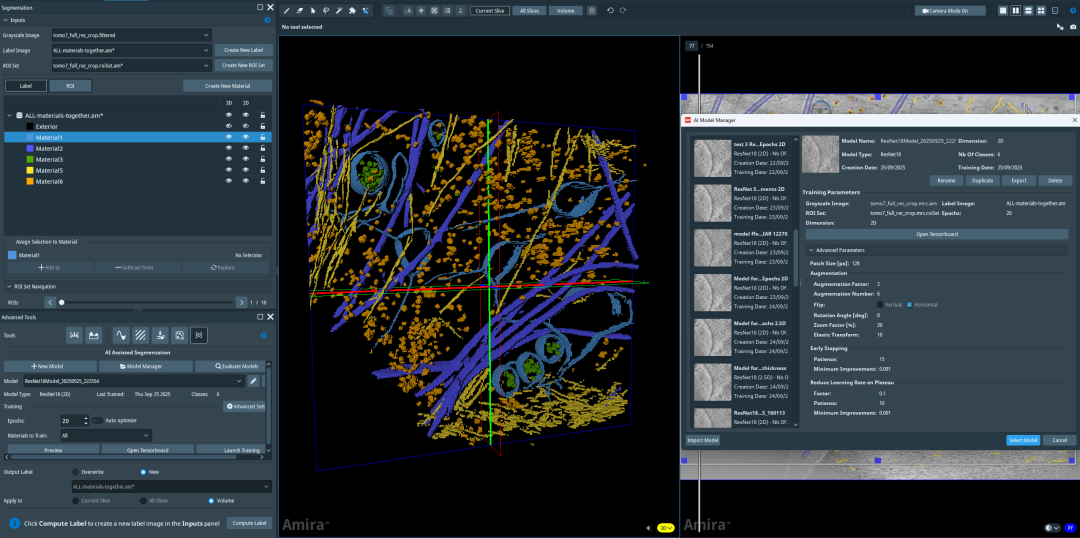The height and width of the screenshot is (538, 1080).
Task: Select the Magic Wand tool
Action: pos(339,10)
